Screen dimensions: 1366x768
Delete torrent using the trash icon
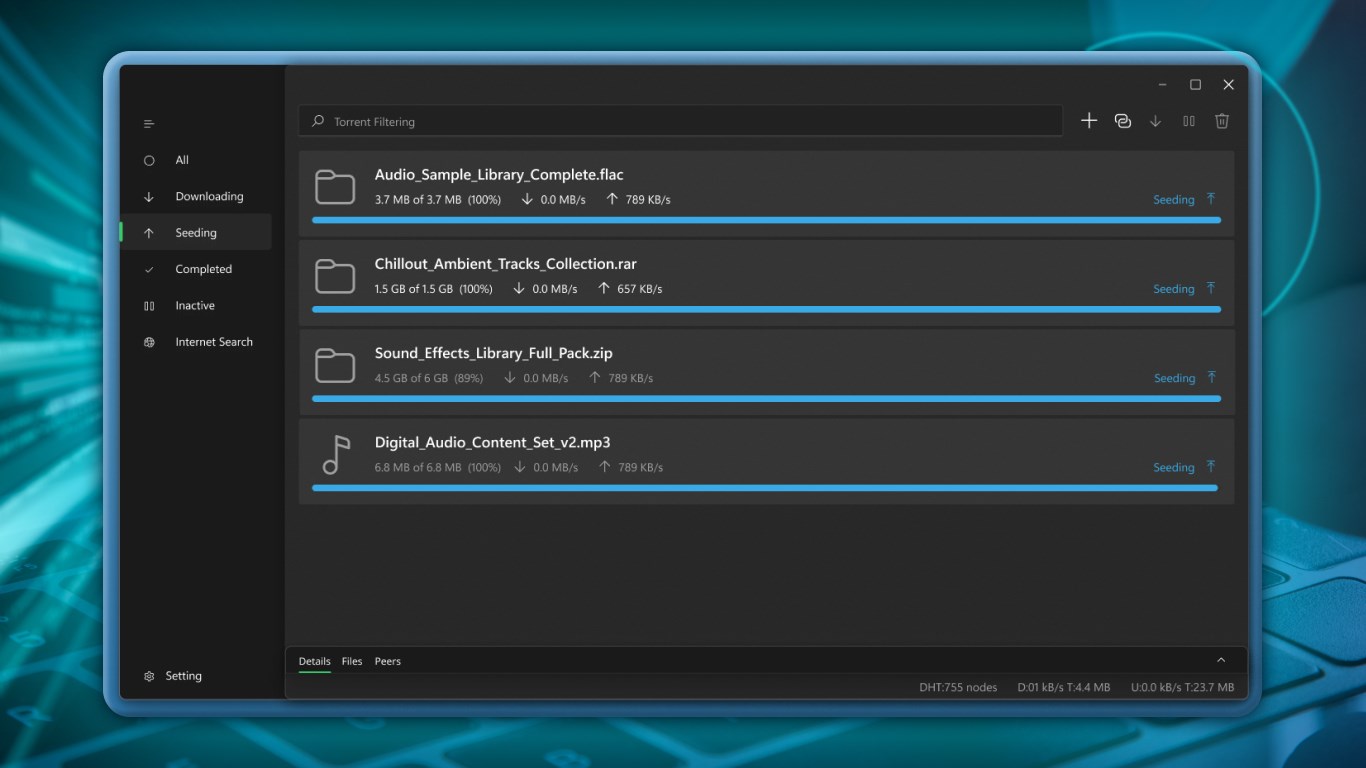1222,121
